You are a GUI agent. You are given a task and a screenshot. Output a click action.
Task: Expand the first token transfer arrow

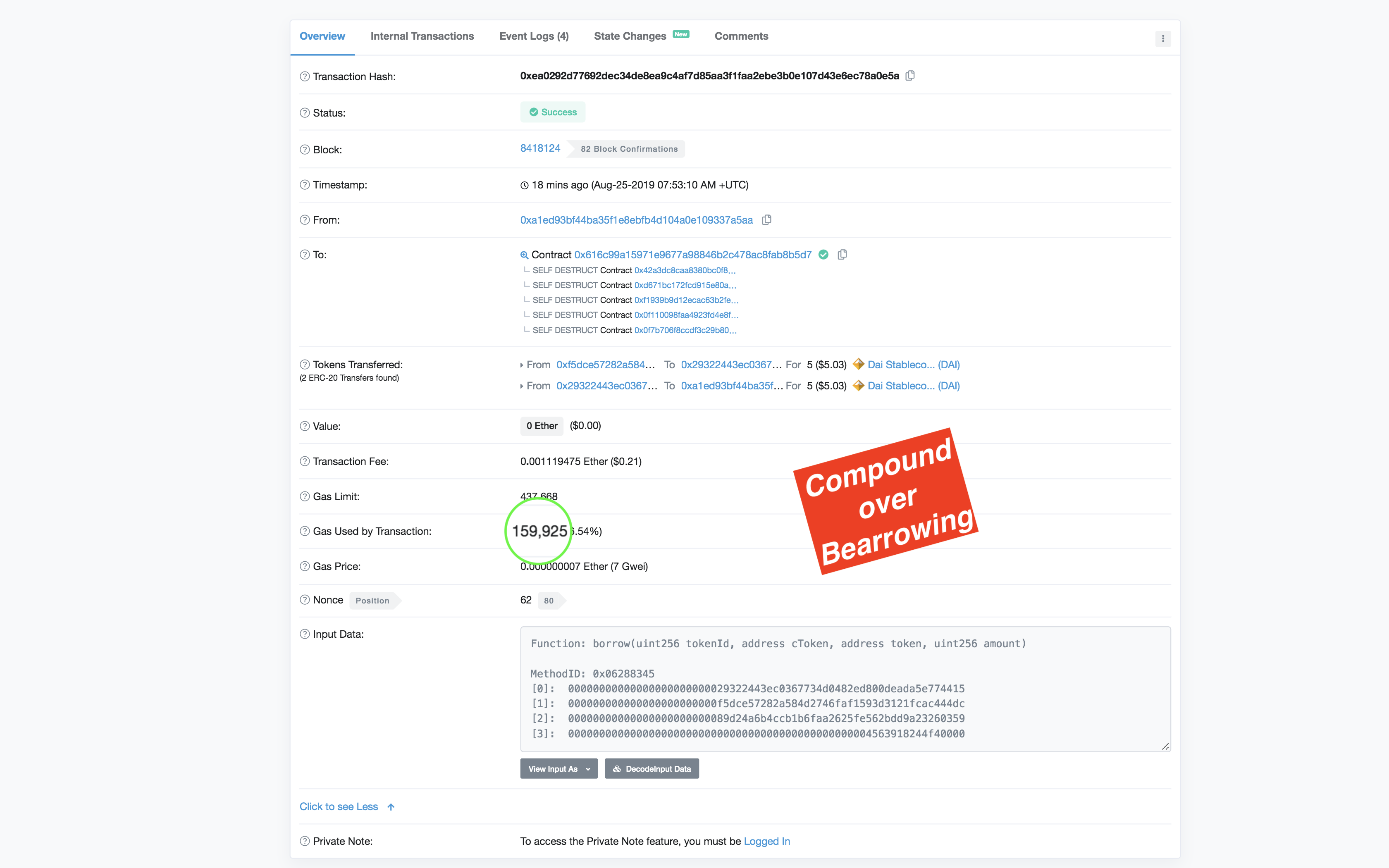[x=522, y=365]
